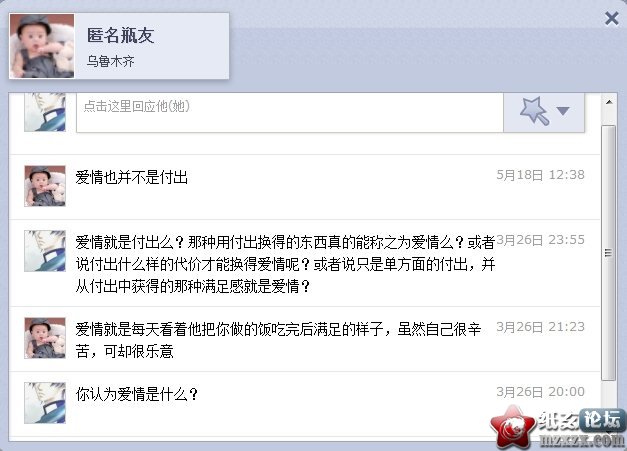Viewport: 627px width, 451px height.
Task: Click the baby avatar next to 爱情就是每天看着他 message
Action: (x=45, y=338)
